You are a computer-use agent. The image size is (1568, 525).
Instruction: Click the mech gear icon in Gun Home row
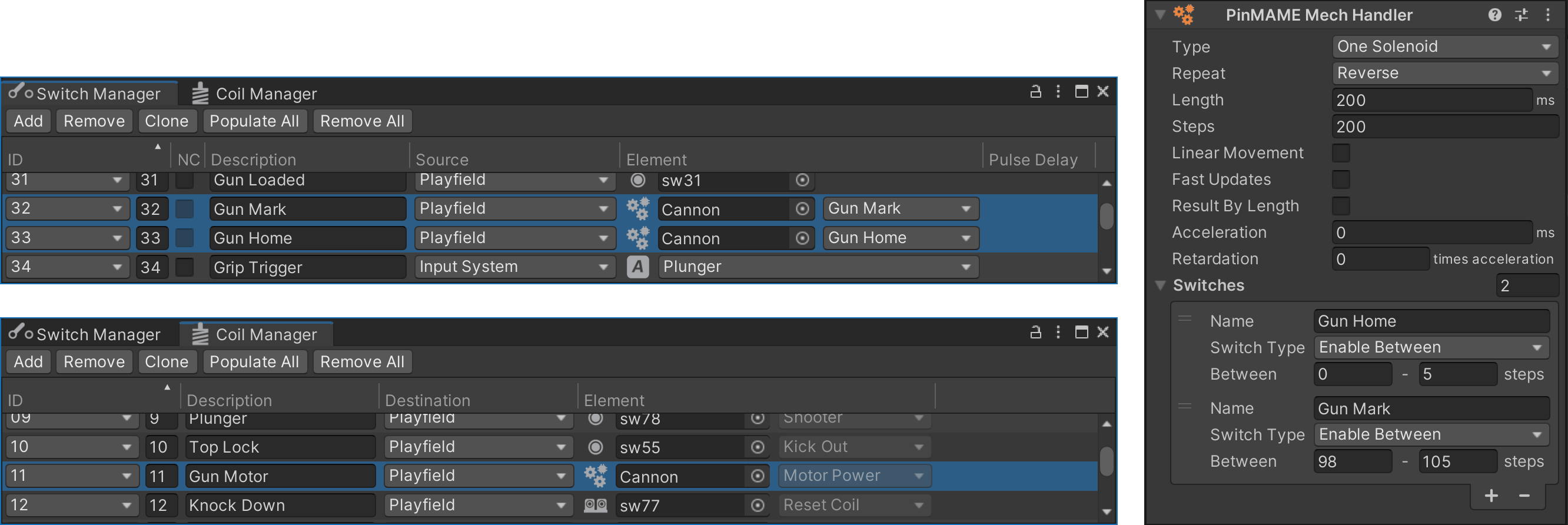[638, 238]
